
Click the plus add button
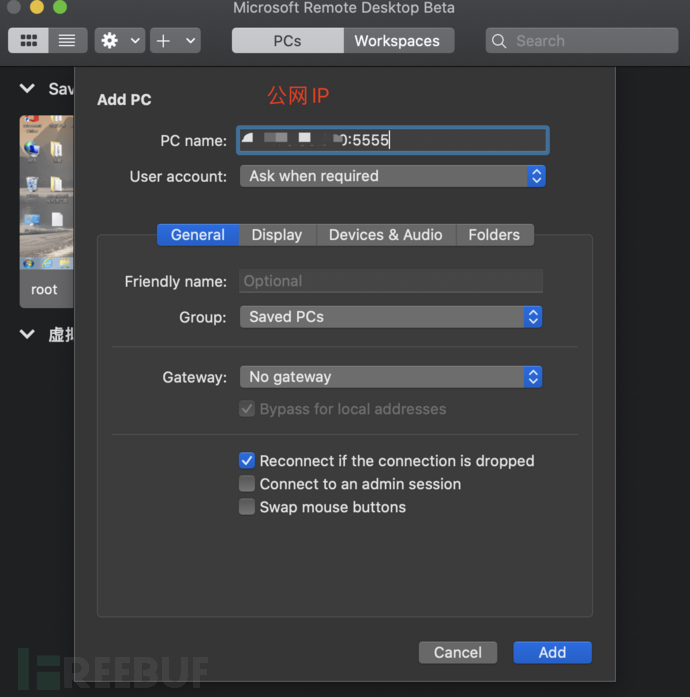pyautogui.click(x=164, y=41)
